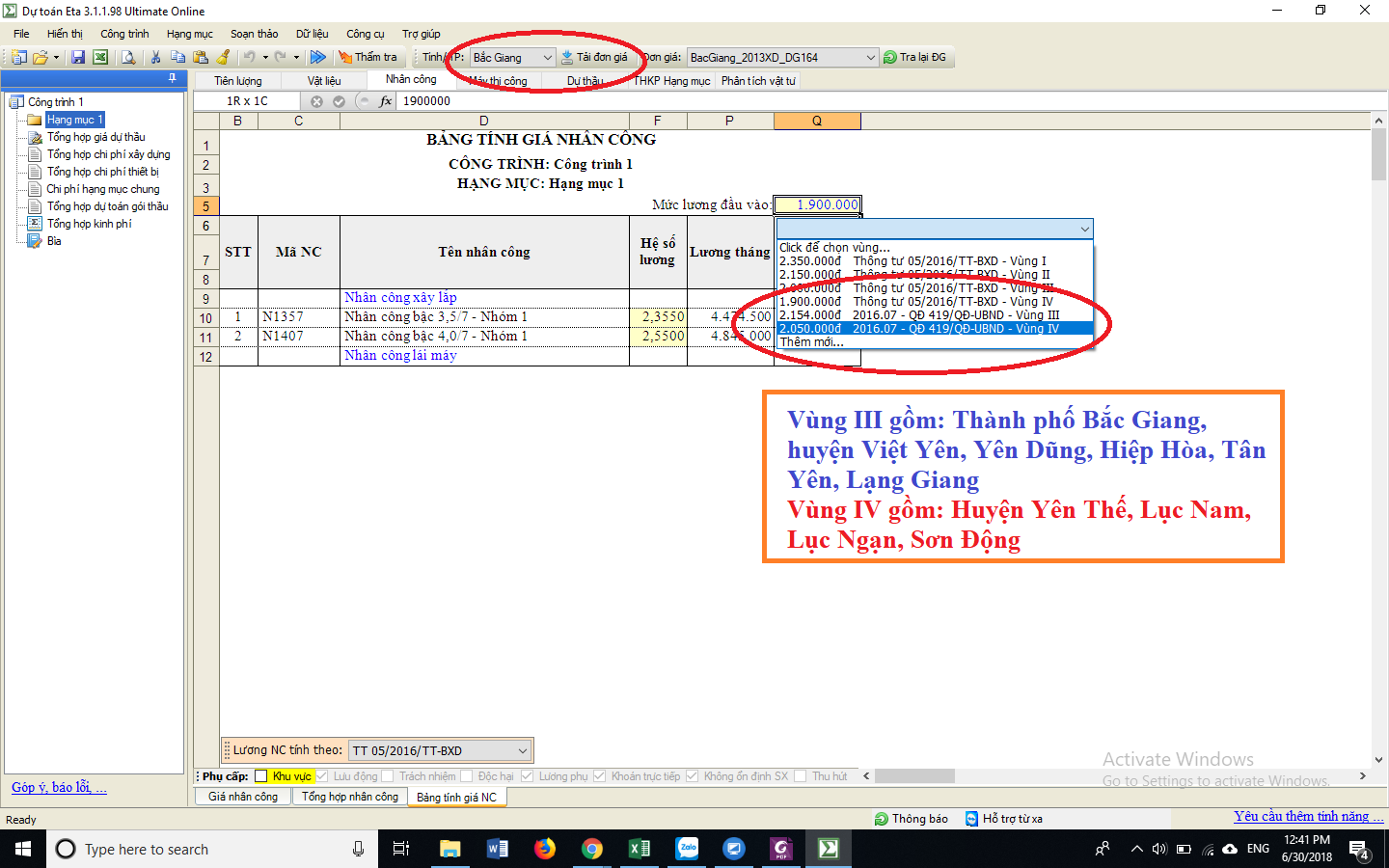Screen dimensions: 1389x868
Task: Open the Đơn giá BacGiang_2013XD_DG164 dropdown
Action: (x=869, y=58)
